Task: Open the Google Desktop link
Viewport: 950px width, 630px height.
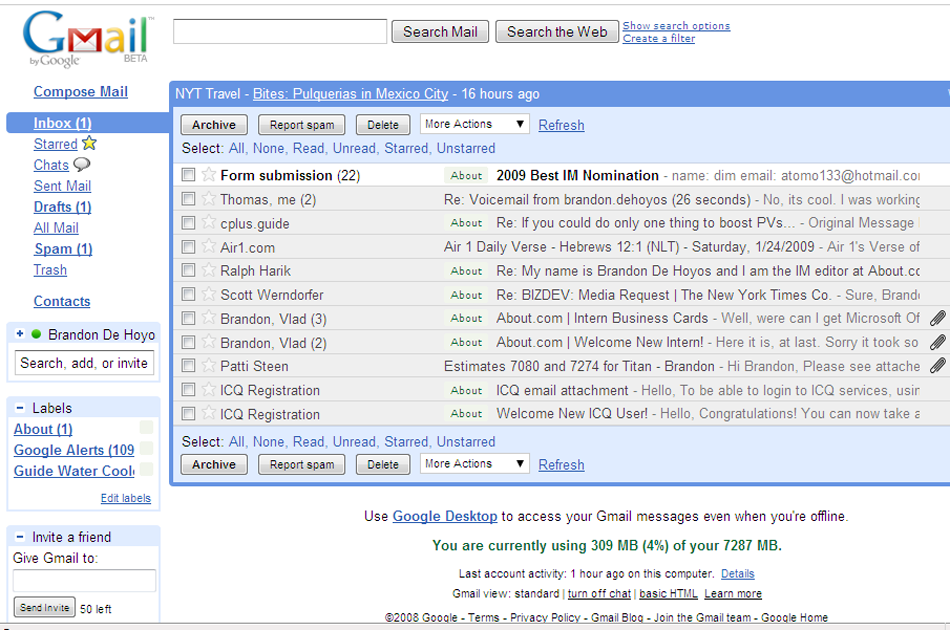Action: click(445, 516)
